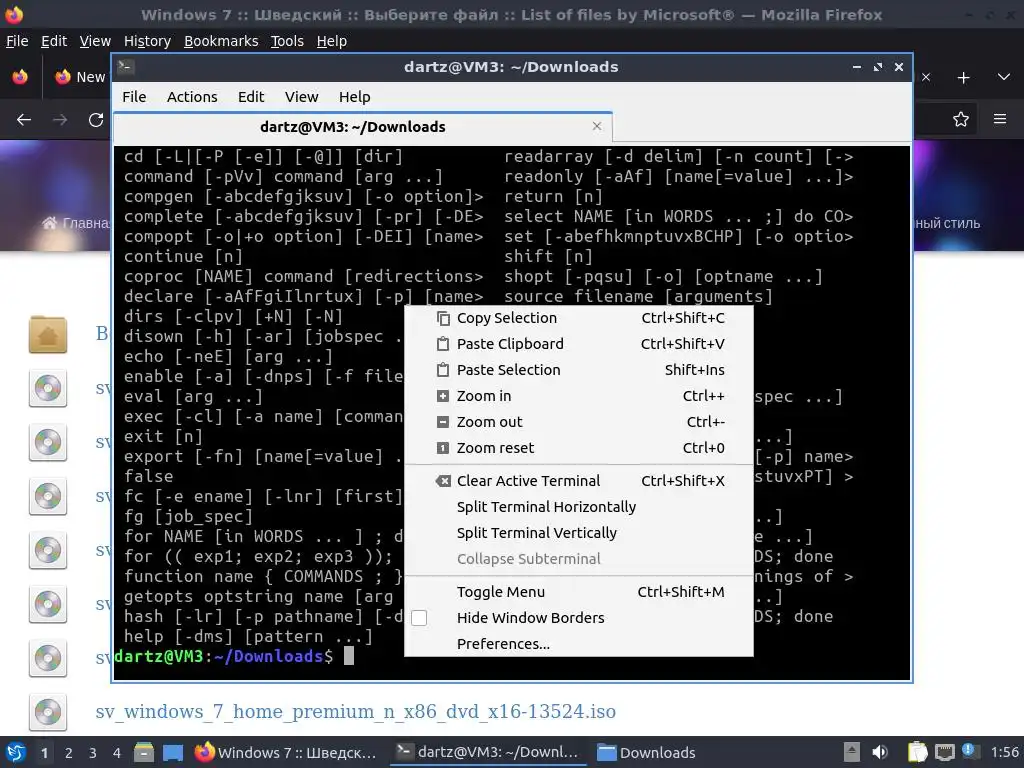Image resolution: width=1024 pixels, height=768 pixels.
Task: Click update notification tray icon
Action: (x=970, y=751)
